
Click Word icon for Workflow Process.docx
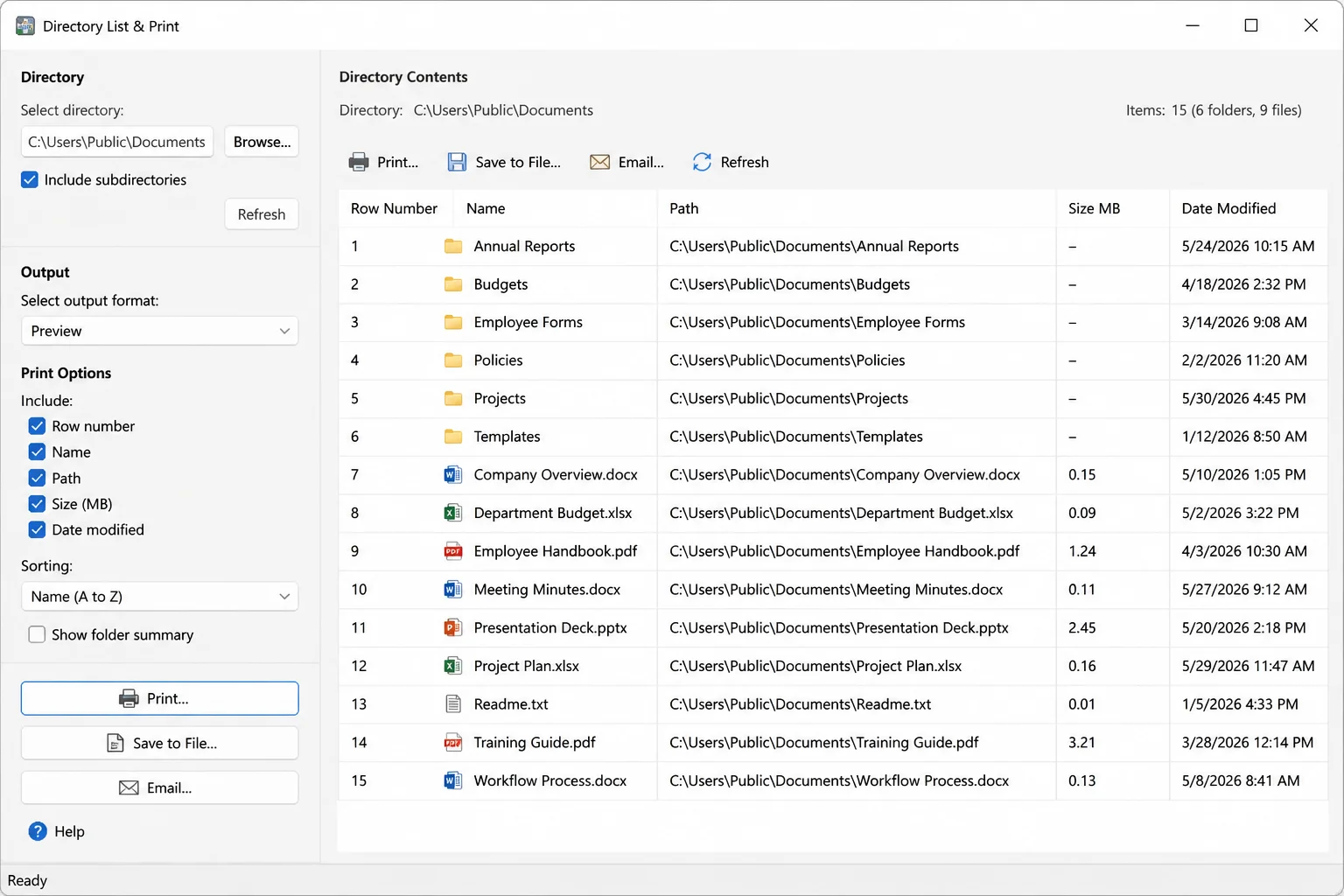[452, 780]
